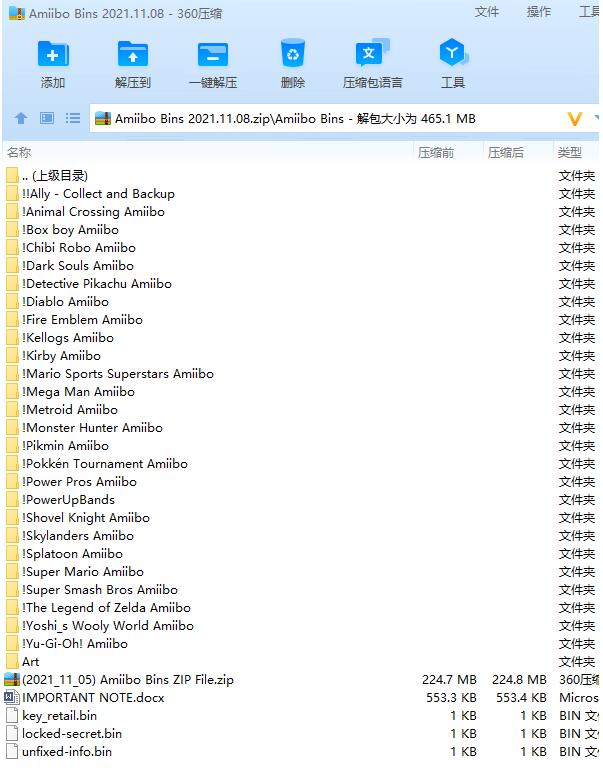Screen dimensions: 603x773
Task: Click the 360压缩 app icon in the title bar
Action: pyautogui.click(x=17, y=13)
